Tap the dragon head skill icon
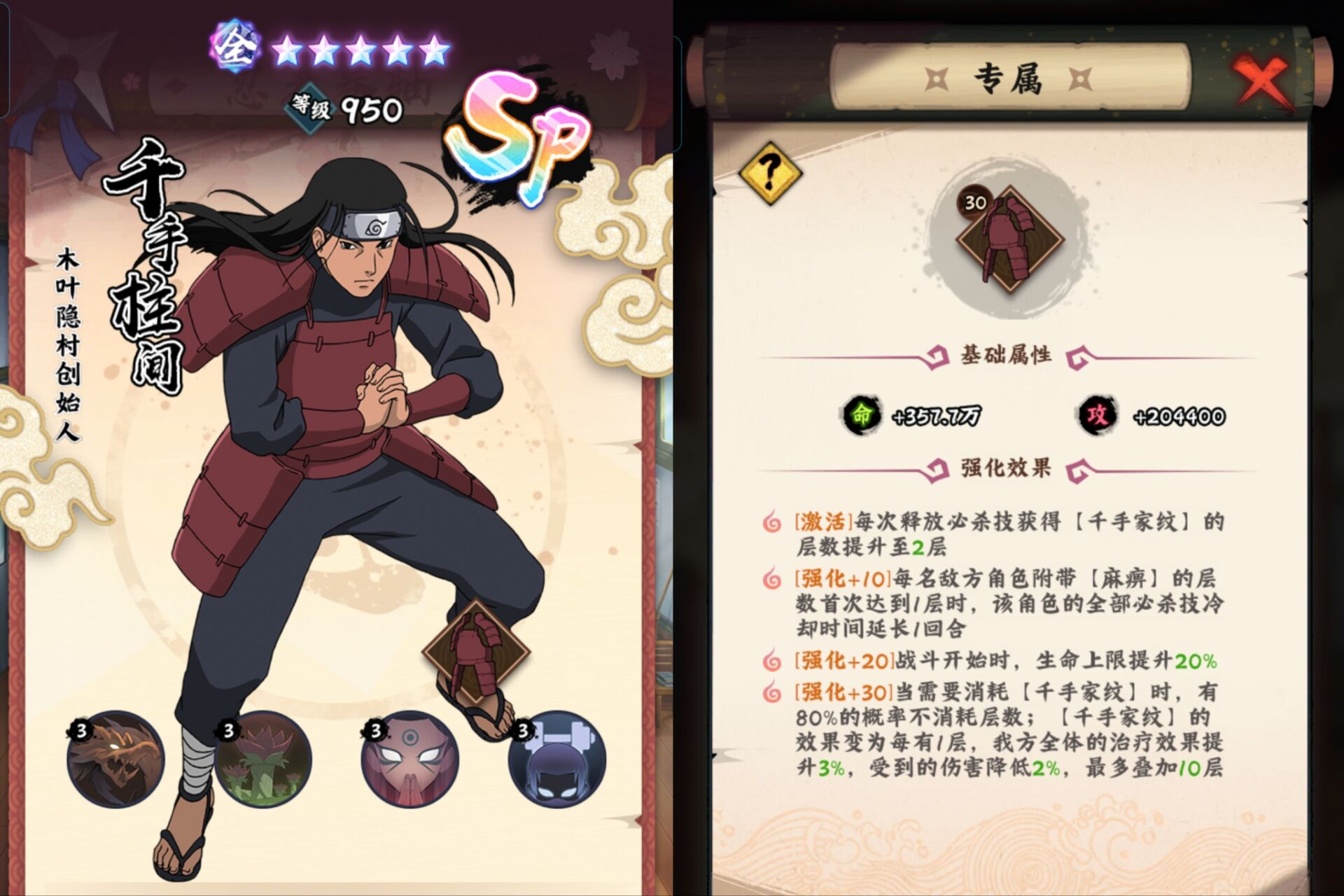The image size is (1344, 896). (x=115, y=759)
